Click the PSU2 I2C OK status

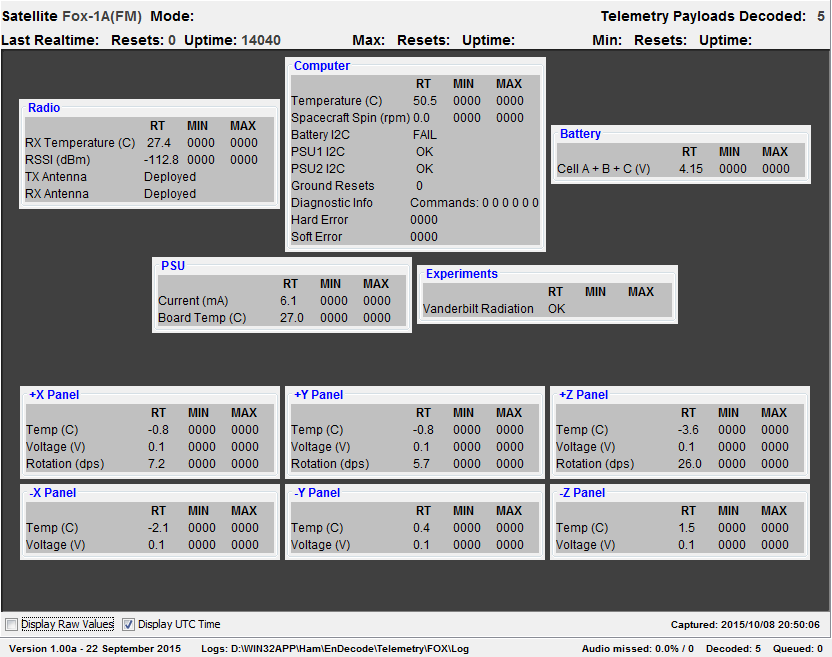pos(424,169)
